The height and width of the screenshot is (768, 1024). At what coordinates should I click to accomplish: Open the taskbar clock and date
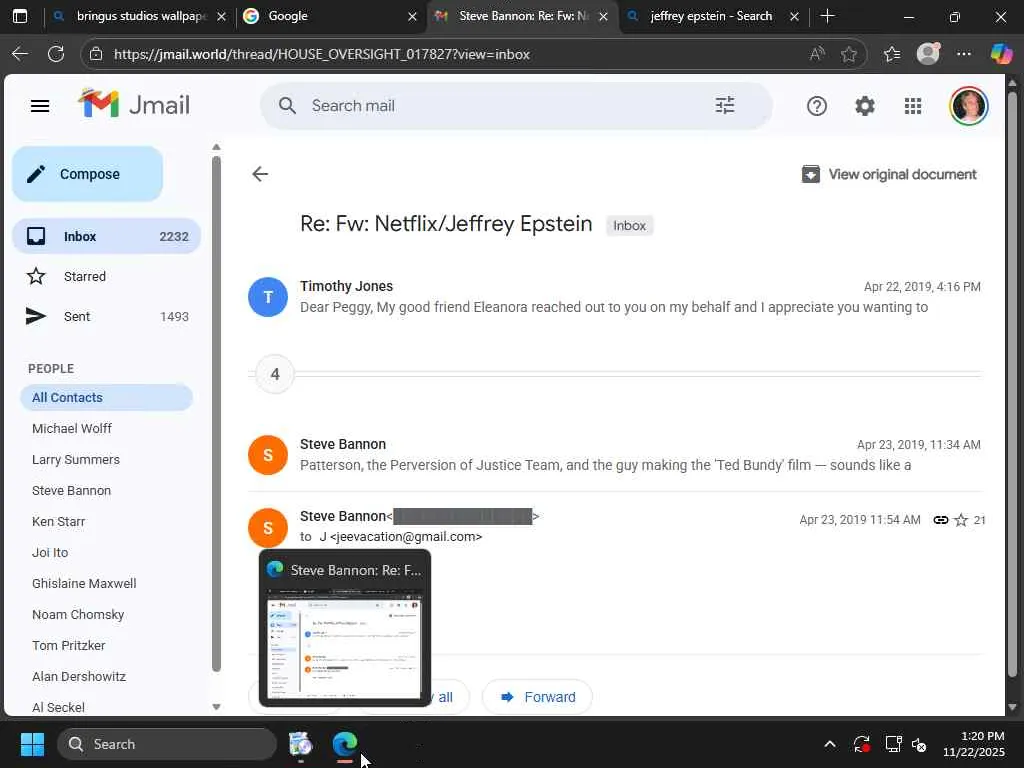tap(974, 744)
